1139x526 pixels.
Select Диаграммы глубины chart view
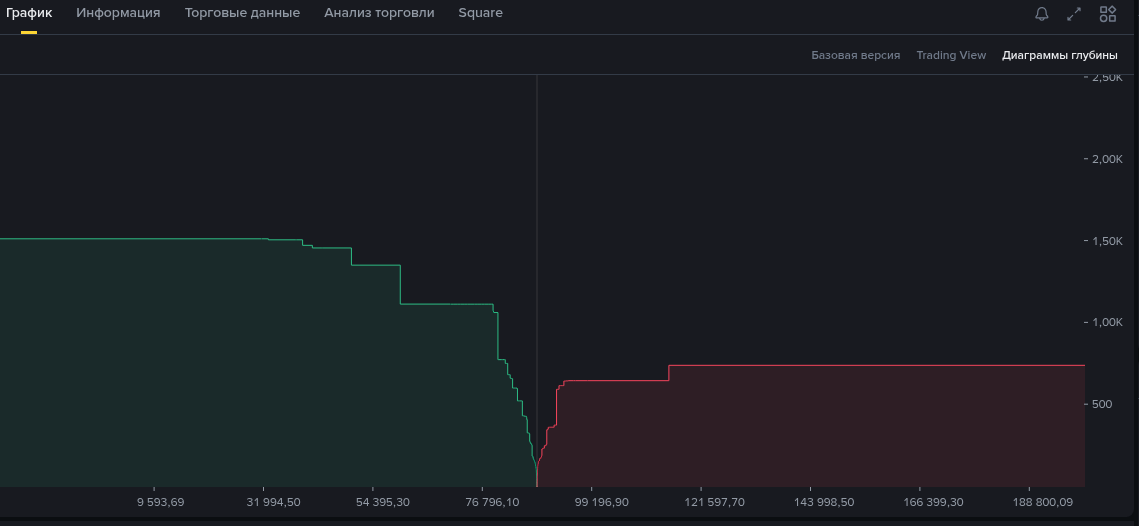click(1060, 55)
